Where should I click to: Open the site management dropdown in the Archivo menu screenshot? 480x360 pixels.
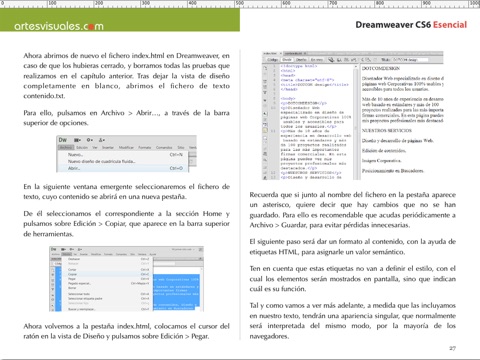pyautogui.click(x=102, y=140)
